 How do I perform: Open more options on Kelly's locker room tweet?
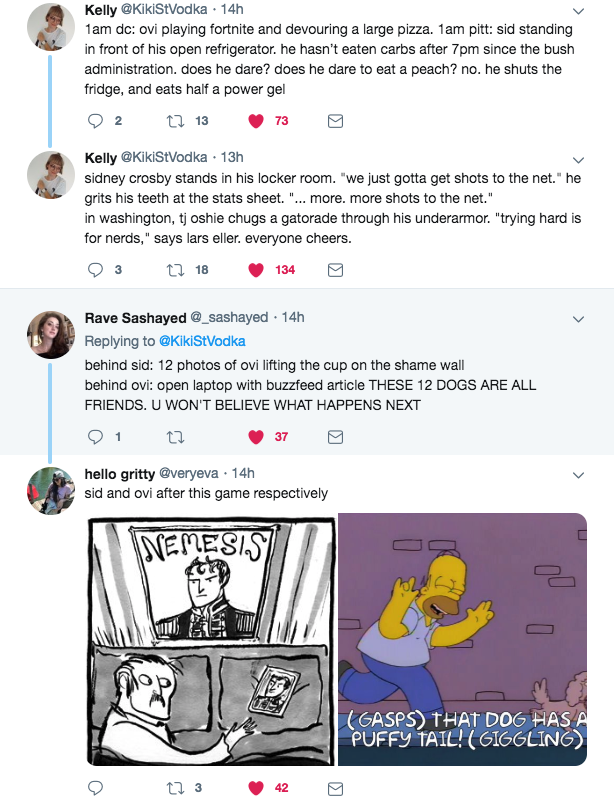coord(577,159)
